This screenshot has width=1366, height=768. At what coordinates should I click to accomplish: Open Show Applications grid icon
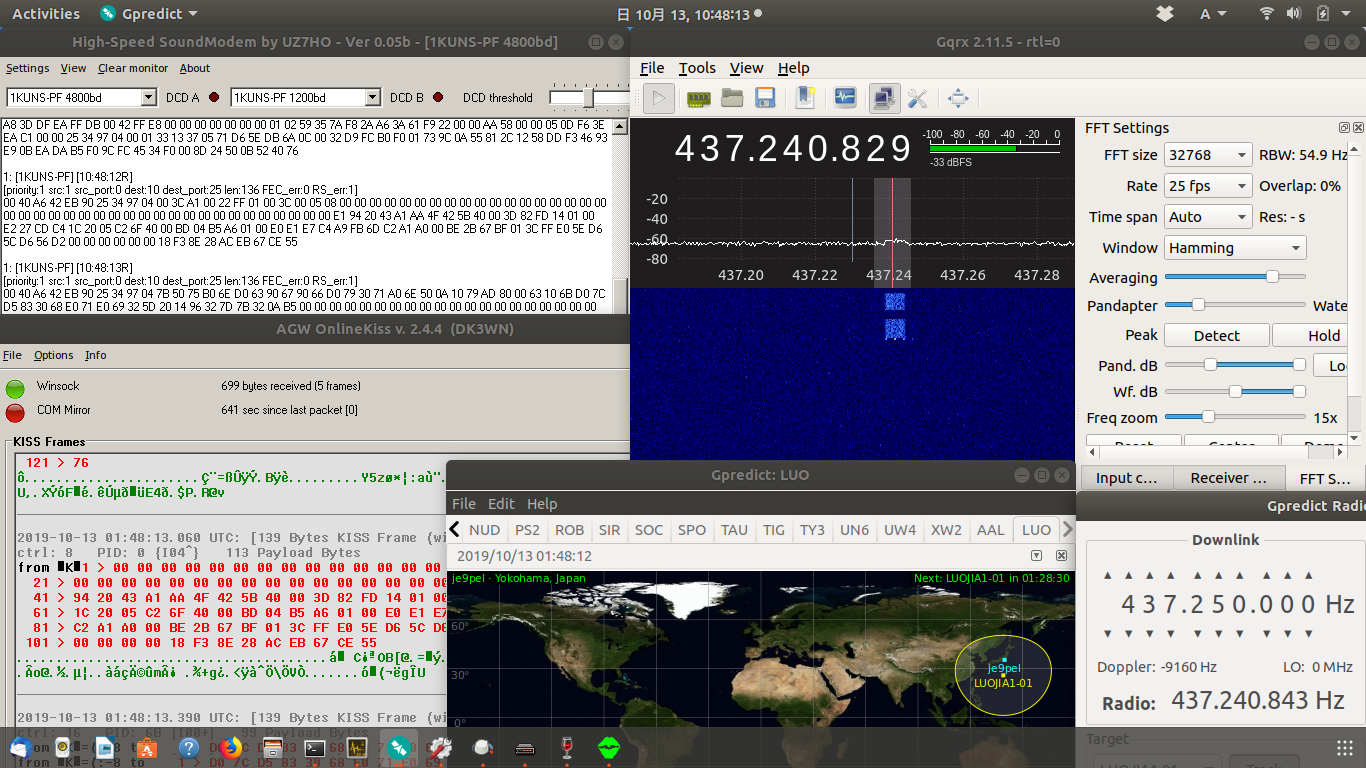click(x=1345, y=748)
